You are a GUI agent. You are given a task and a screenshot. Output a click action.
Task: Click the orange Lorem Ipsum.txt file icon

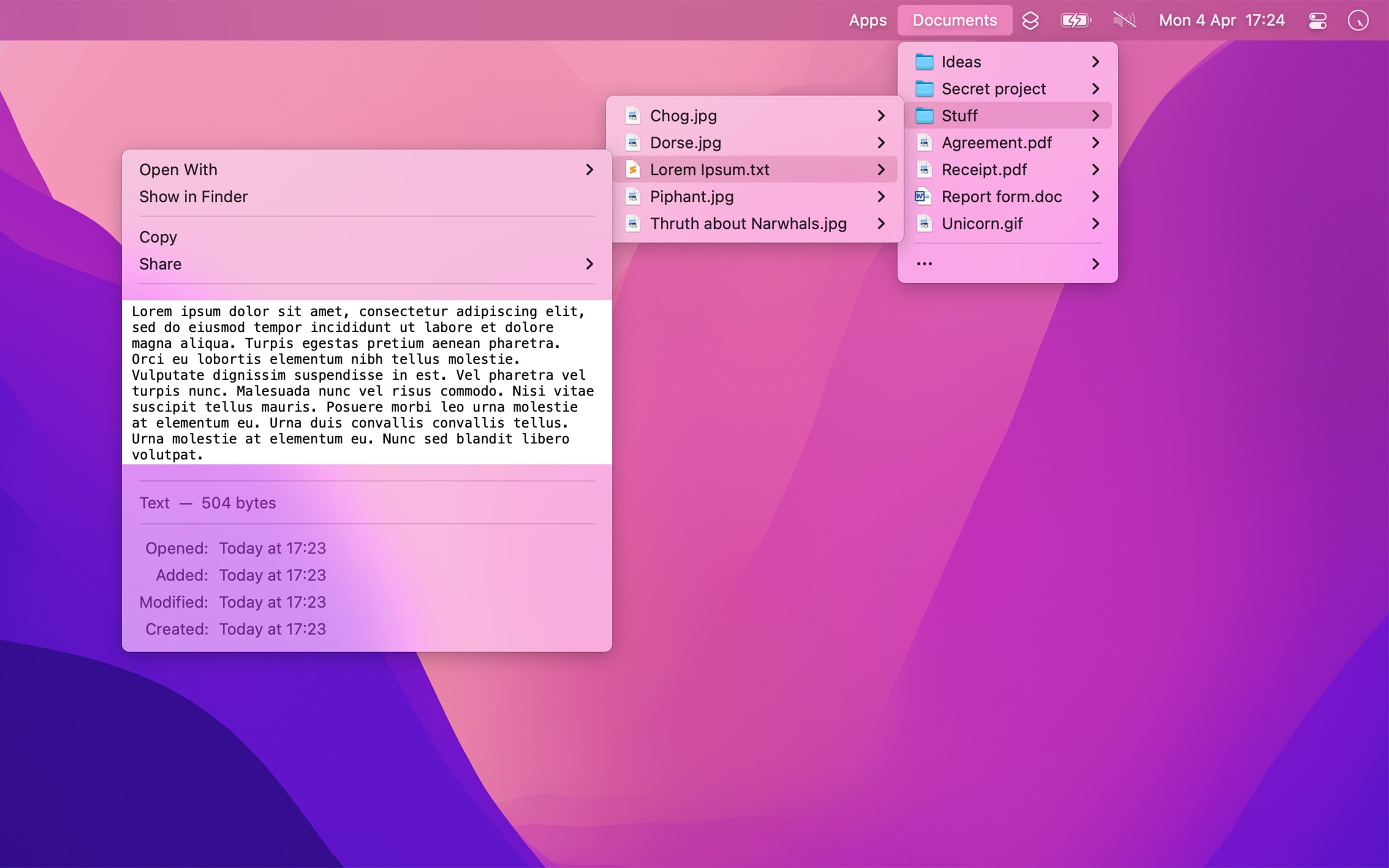tap(633, 169)
